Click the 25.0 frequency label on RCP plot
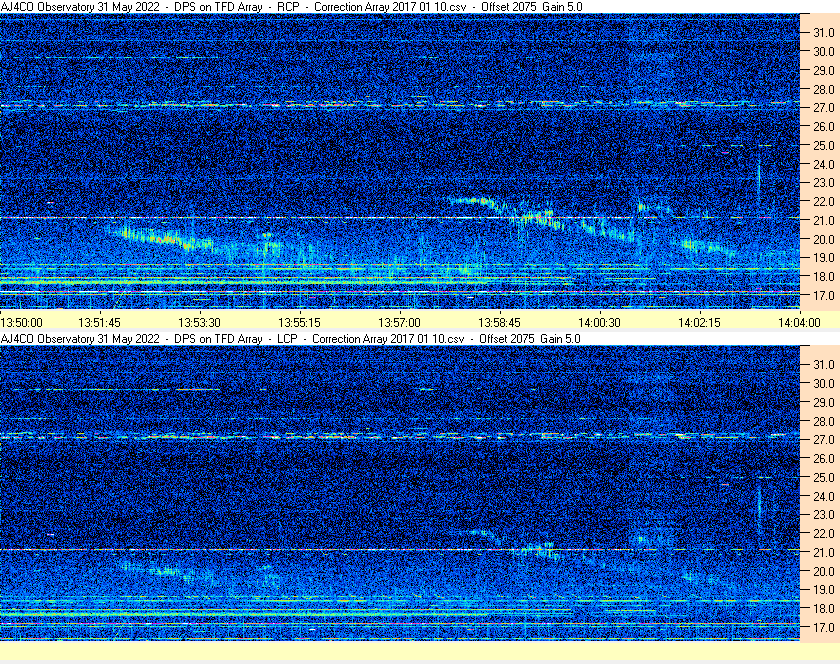The width and height of the screenshot is (840, 664). 824,145
